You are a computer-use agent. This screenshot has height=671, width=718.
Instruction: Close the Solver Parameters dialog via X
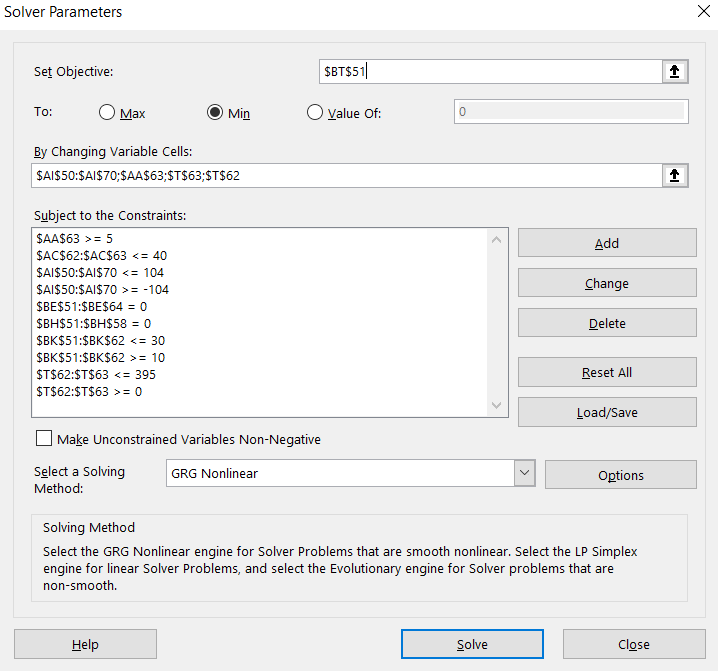[x=703, y=11]
